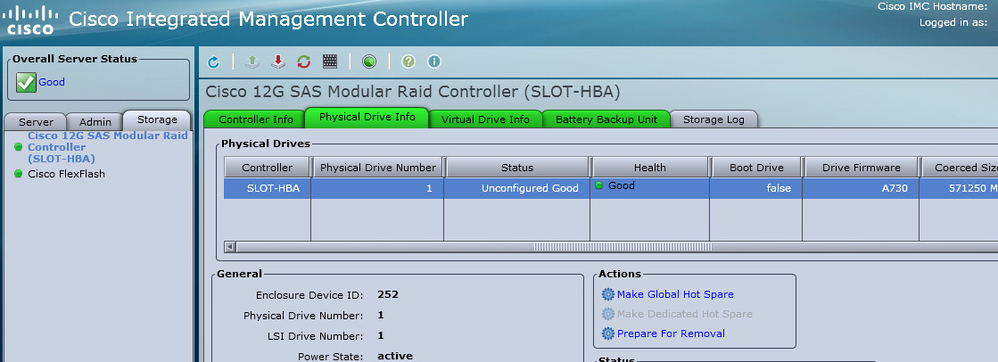This screenshot has height=362, width=998.
Task: Open the Storage Log tab
Action: click(x=713, y=120)
